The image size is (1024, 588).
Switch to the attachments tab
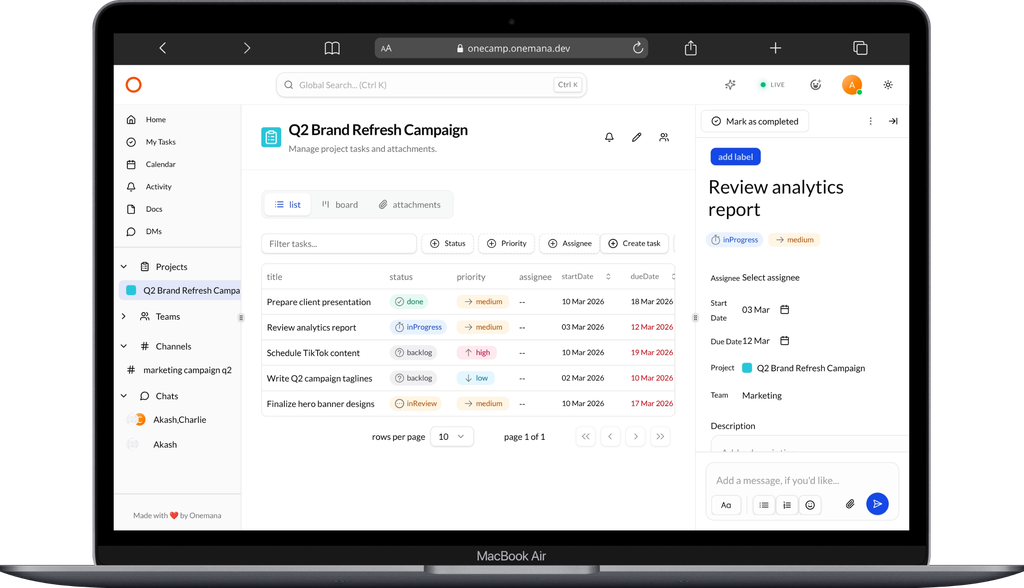409,205
